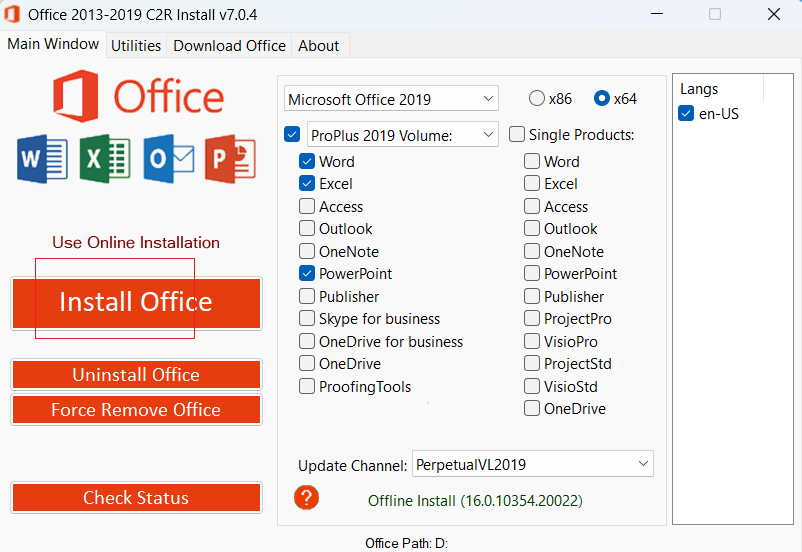Open the Update Channel PerpetualVL2019 dropdown

533,464
